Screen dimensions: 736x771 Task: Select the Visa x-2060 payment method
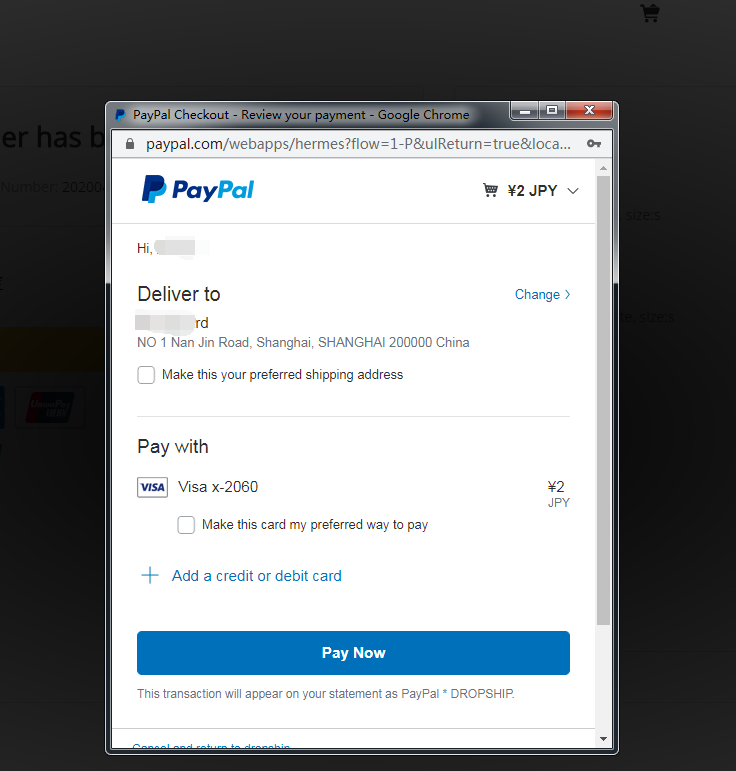(x=218, y=487)
